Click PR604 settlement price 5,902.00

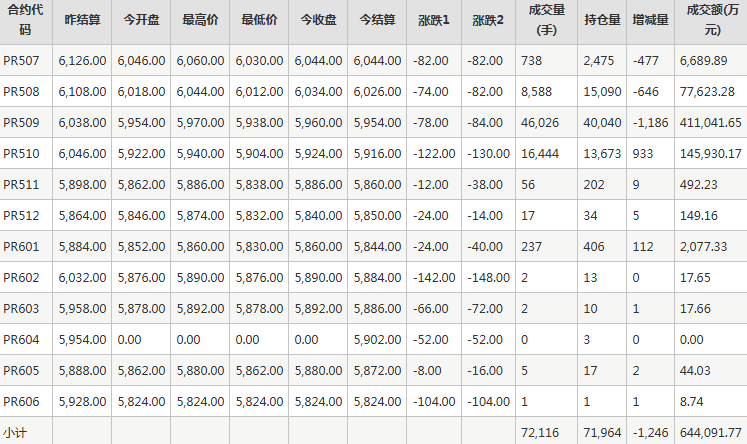pos(377,340)
